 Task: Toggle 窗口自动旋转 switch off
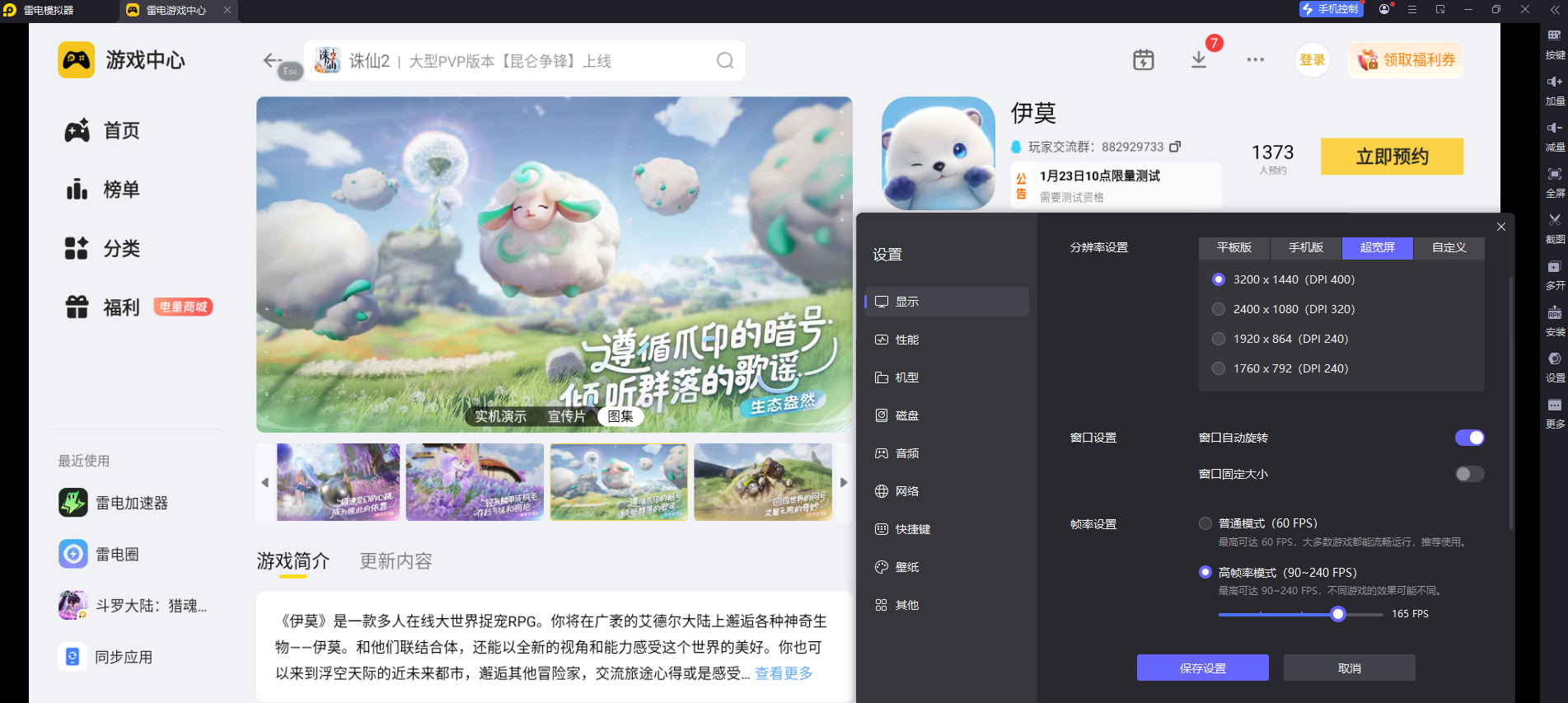coord(1470,438)
